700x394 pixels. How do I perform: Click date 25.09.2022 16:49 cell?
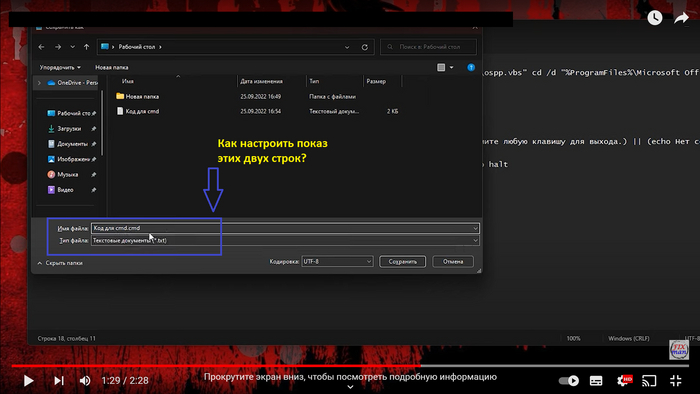pyautogui.click(x=260, y=96)
